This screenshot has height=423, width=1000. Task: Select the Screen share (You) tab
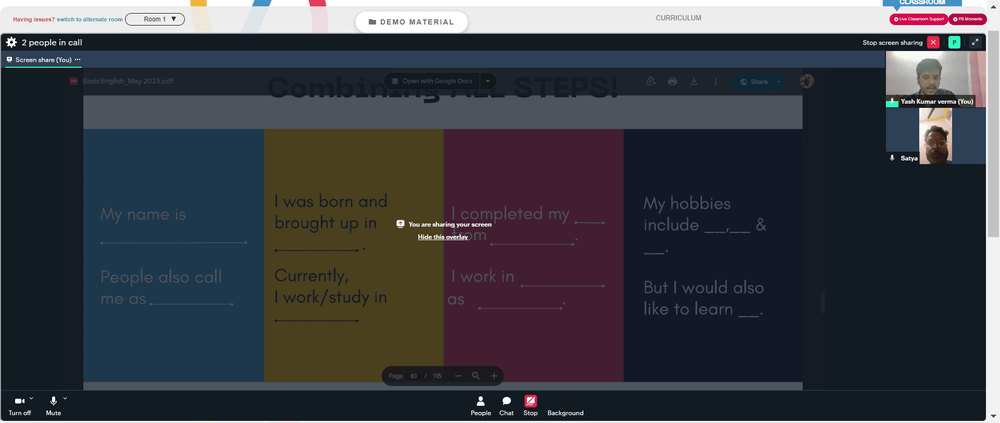point(43,59)
